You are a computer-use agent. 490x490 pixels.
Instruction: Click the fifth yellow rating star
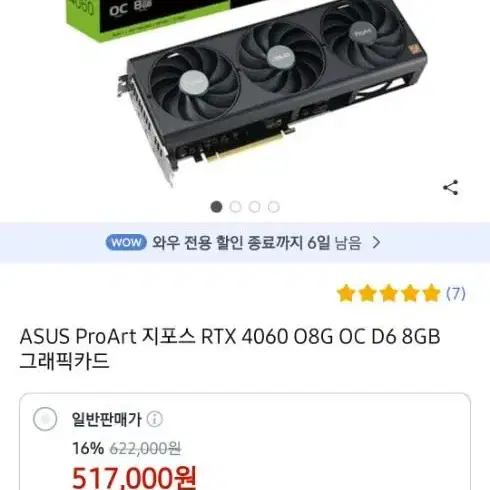431,293
